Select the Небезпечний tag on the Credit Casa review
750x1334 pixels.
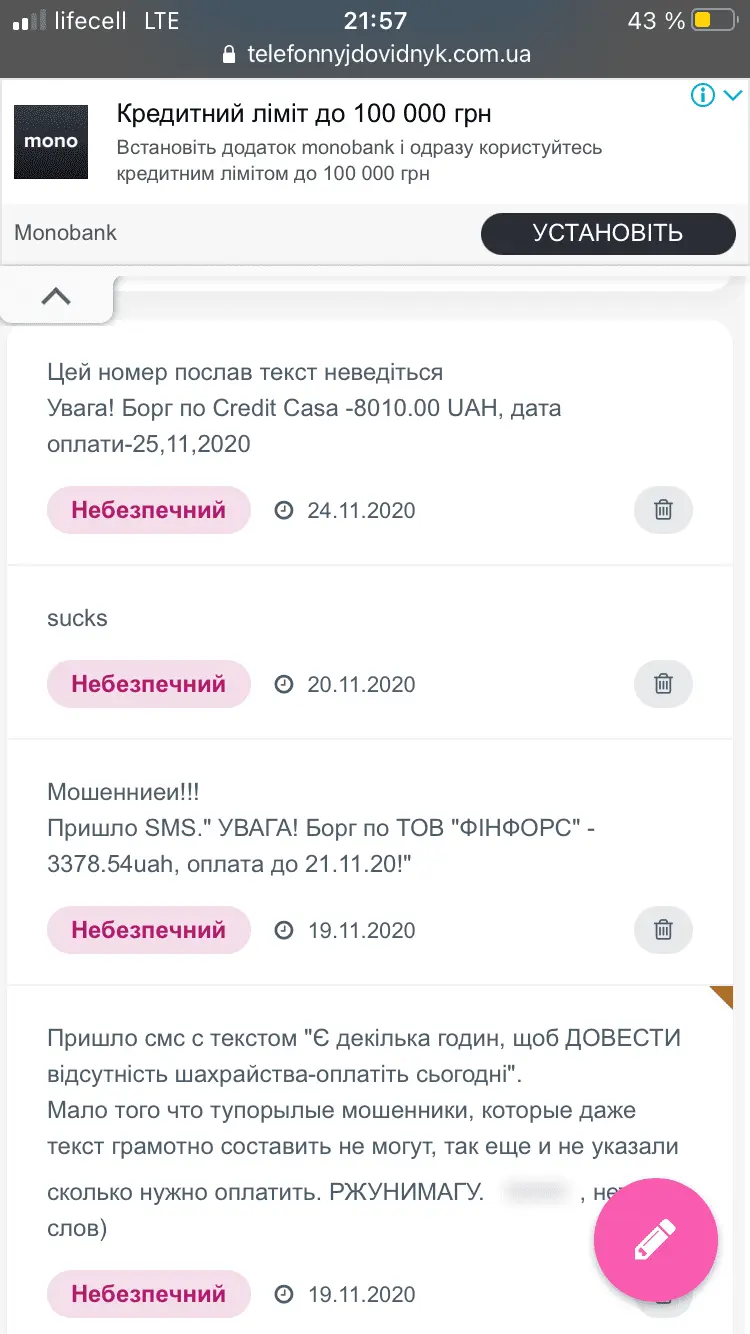[x=148, y=510]
